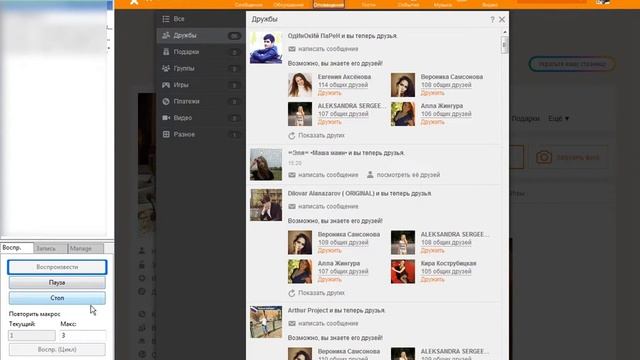Click Дружить under Кира Кострубицкая
640x360 pixels.
[432, 280]
